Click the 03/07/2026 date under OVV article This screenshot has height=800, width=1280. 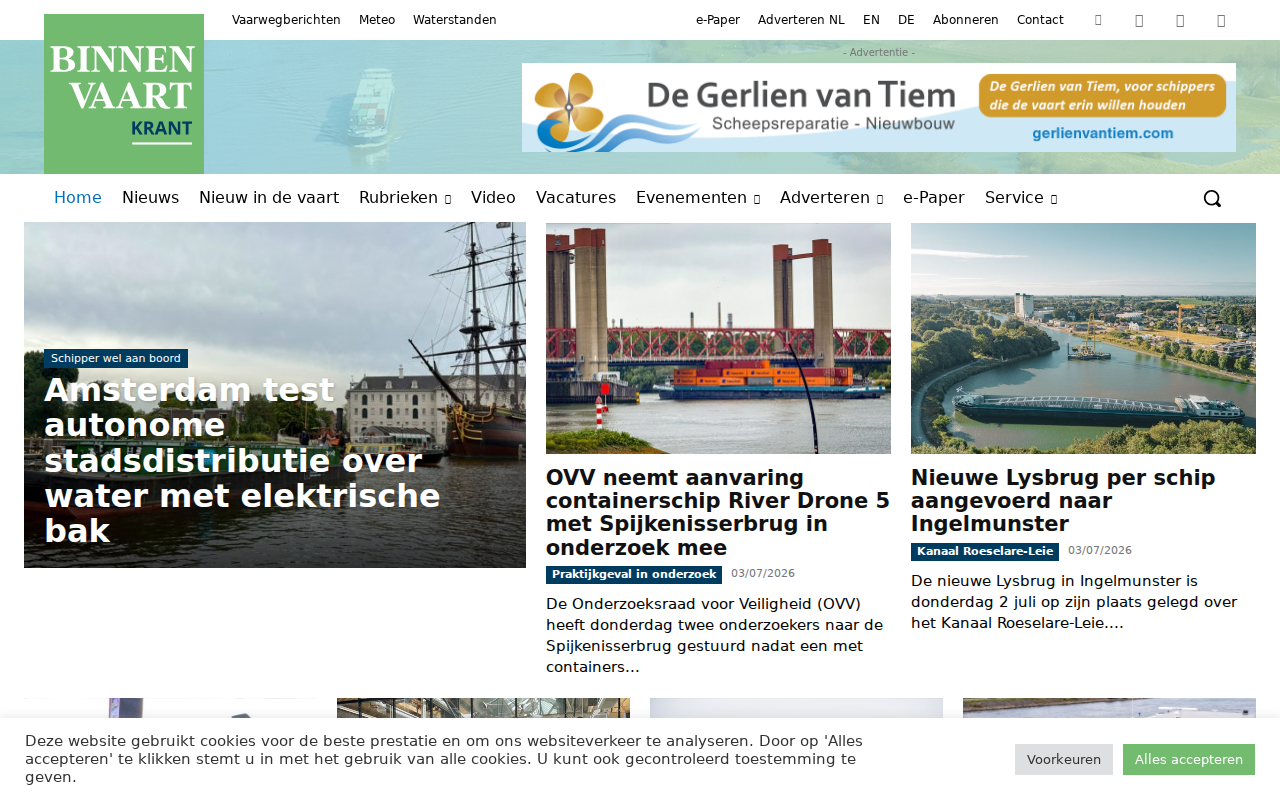pyautogui.click(x=763, y=573)
